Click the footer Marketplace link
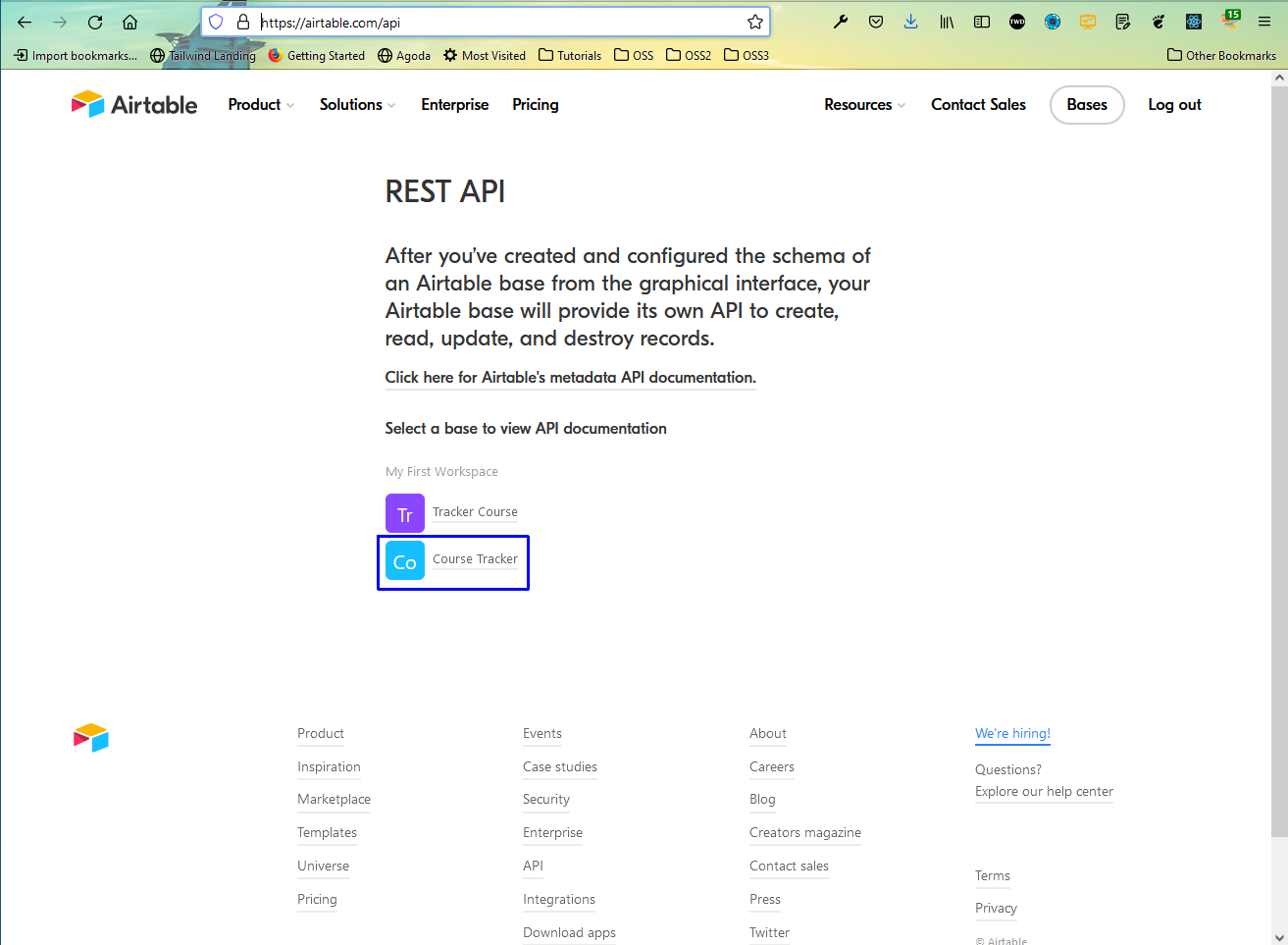Screen dimensions: 1288x945 pos(334,799)
